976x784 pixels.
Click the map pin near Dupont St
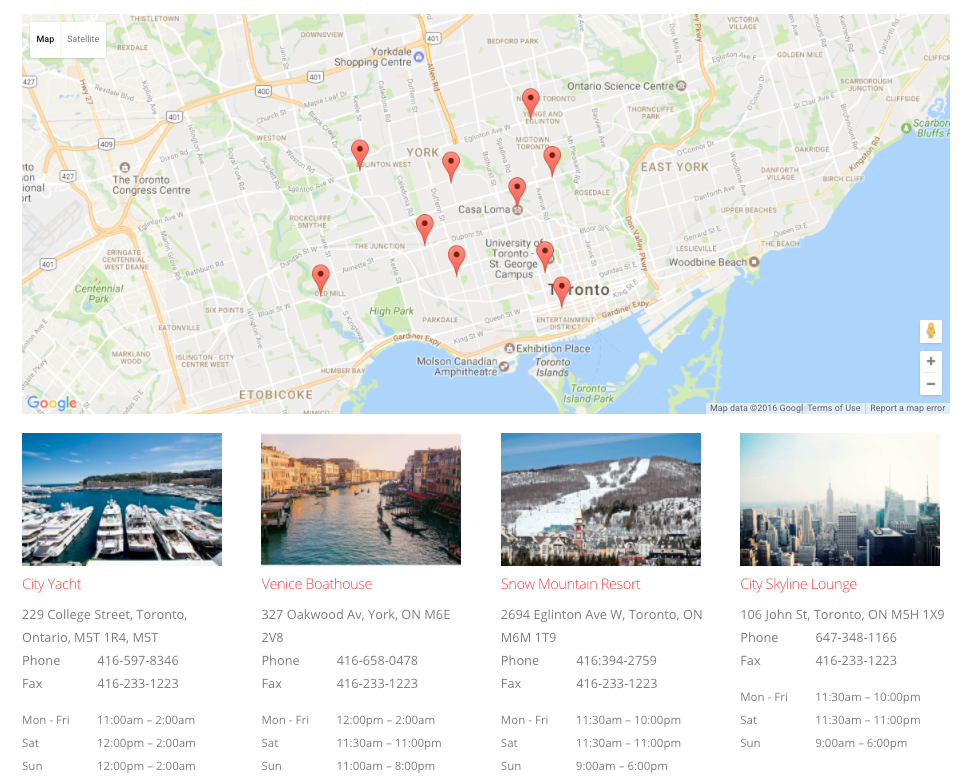coord(456,259)
